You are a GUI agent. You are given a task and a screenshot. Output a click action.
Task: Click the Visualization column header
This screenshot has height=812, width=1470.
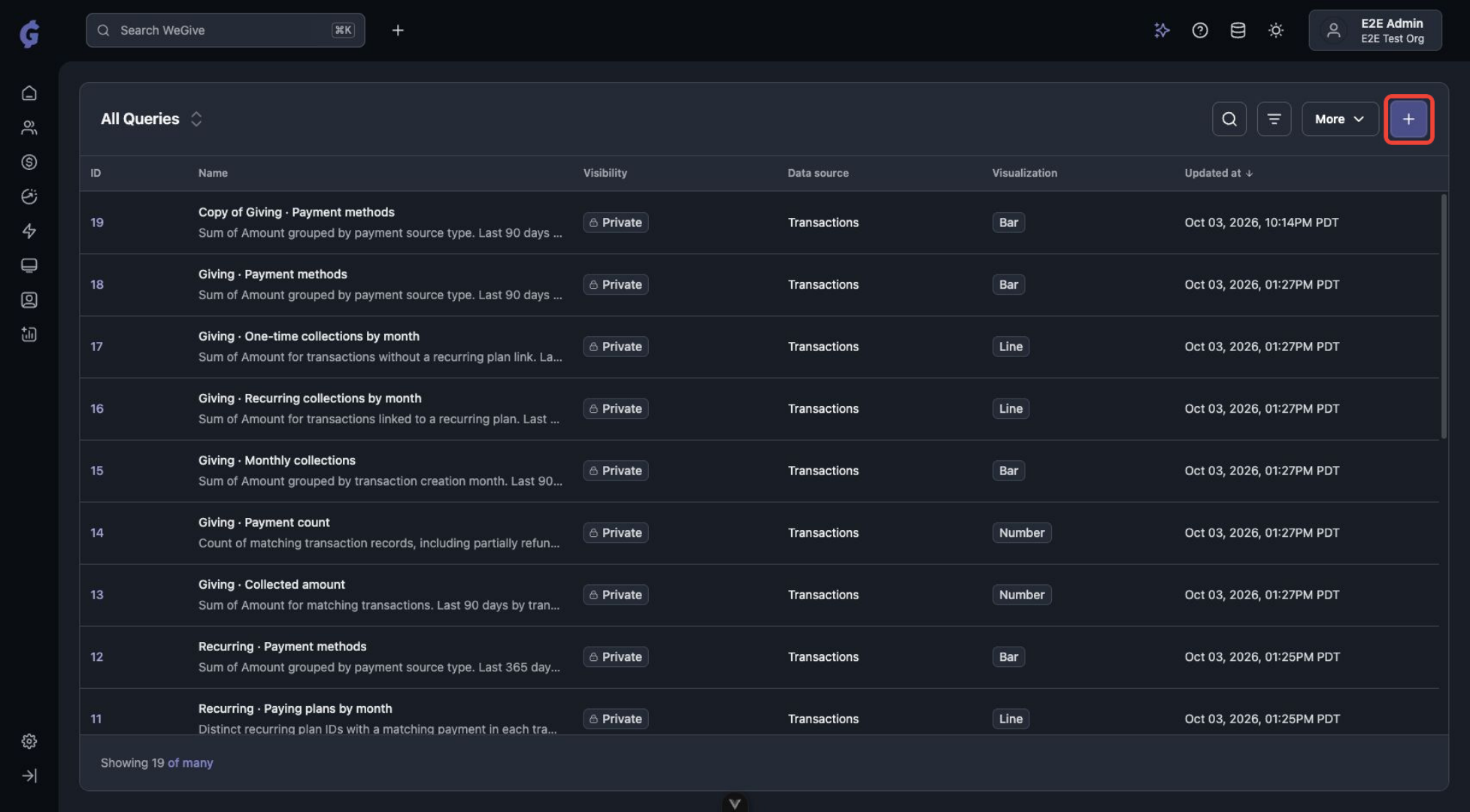(1024, 173)
